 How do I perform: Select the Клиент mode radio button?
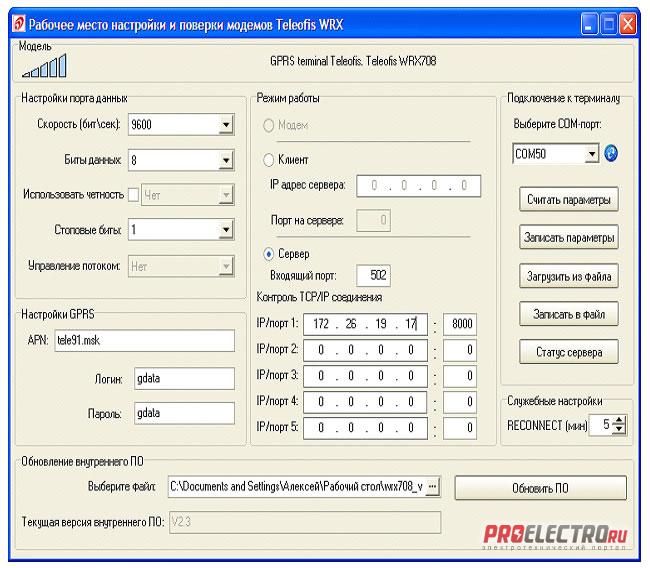(x=269, y=160)
